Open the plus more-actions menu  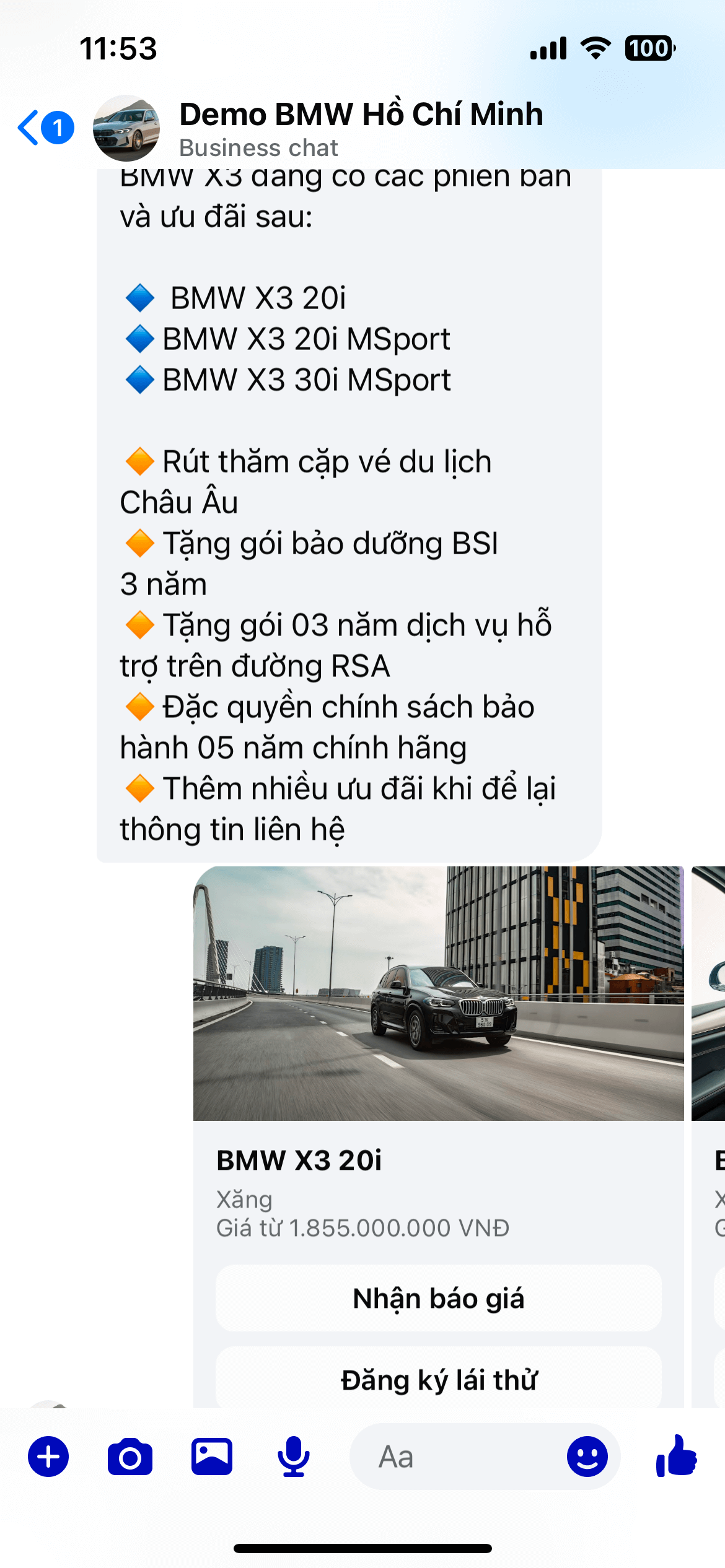pyautogui.click(x=48, y=1457)
